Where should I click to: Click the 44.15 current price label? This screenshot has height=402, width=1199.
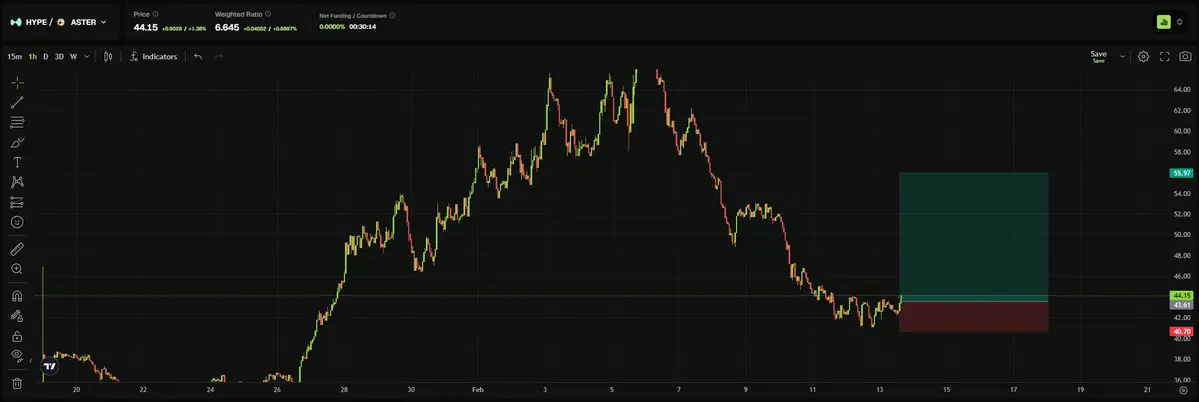(1181, 296)
